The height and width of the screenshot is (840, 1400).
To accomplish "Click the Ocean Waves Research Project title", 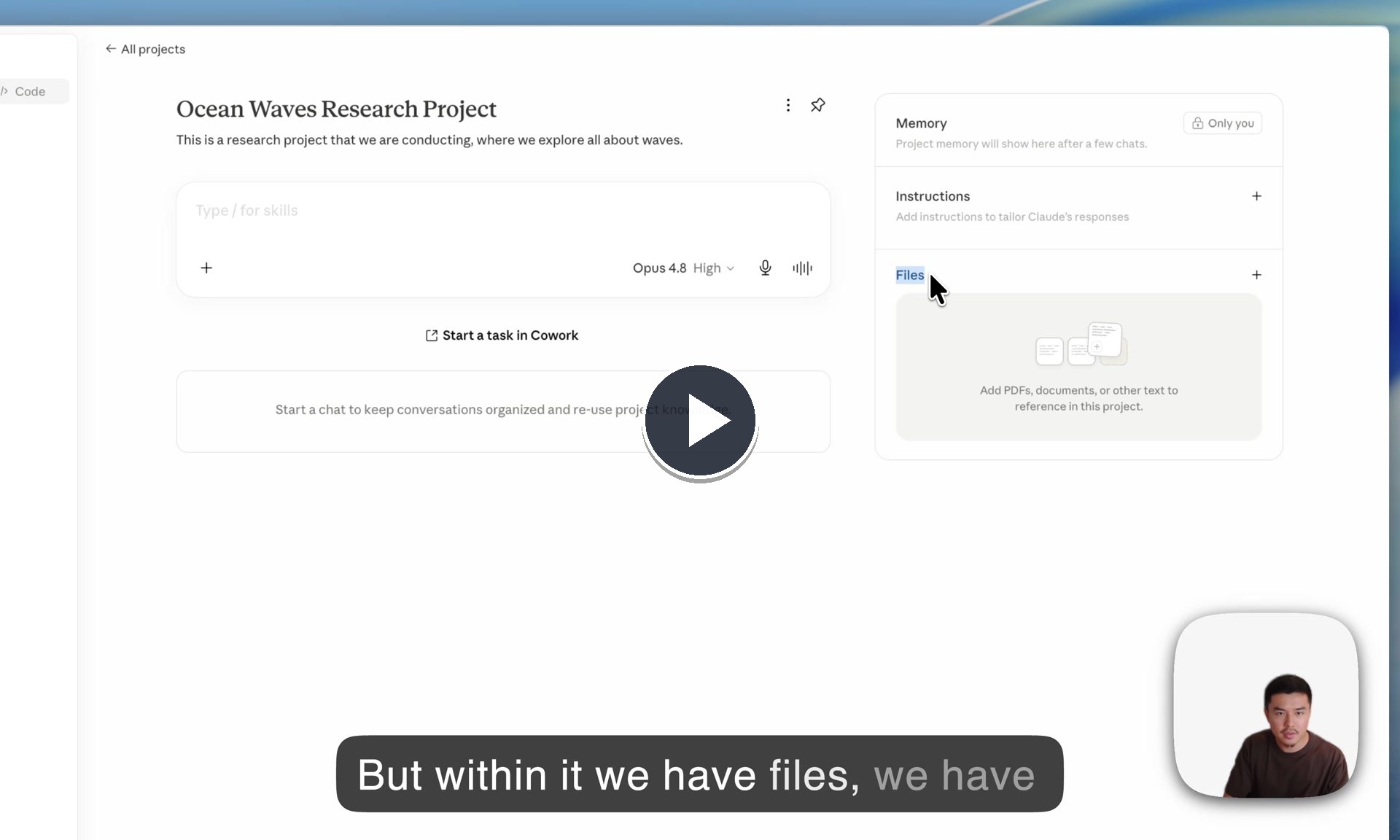I will pyautogui.click(x=336, y=109).
